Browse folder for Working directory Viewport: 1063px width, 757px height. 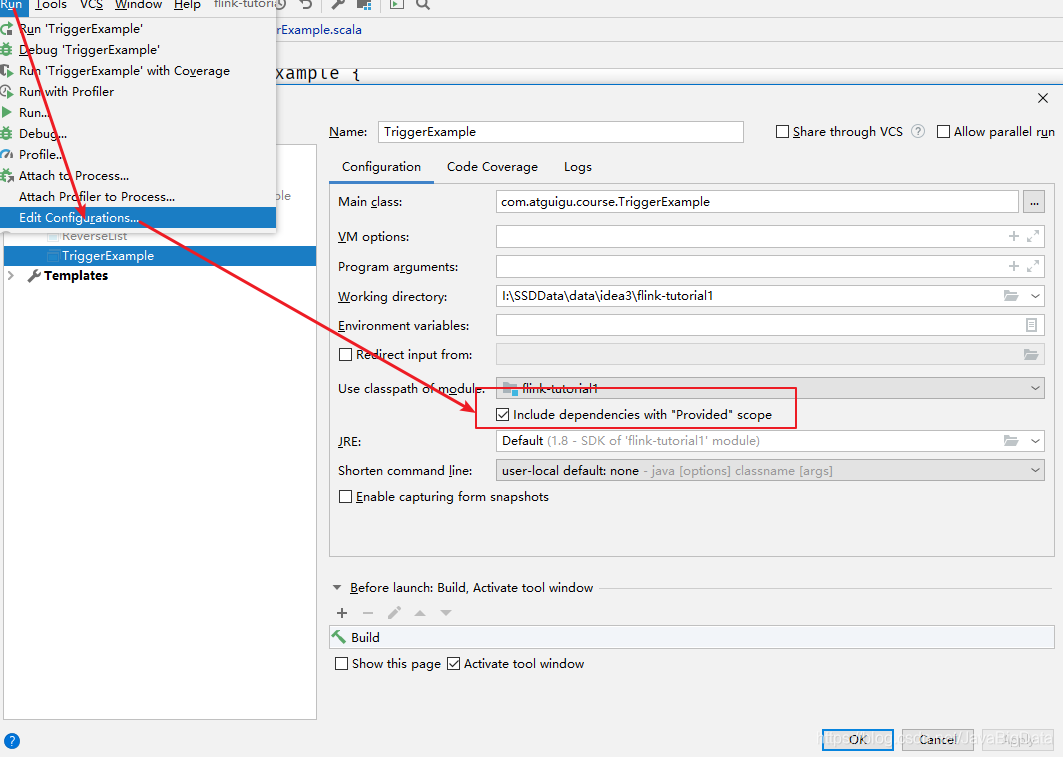click(x=1011, y=295)
